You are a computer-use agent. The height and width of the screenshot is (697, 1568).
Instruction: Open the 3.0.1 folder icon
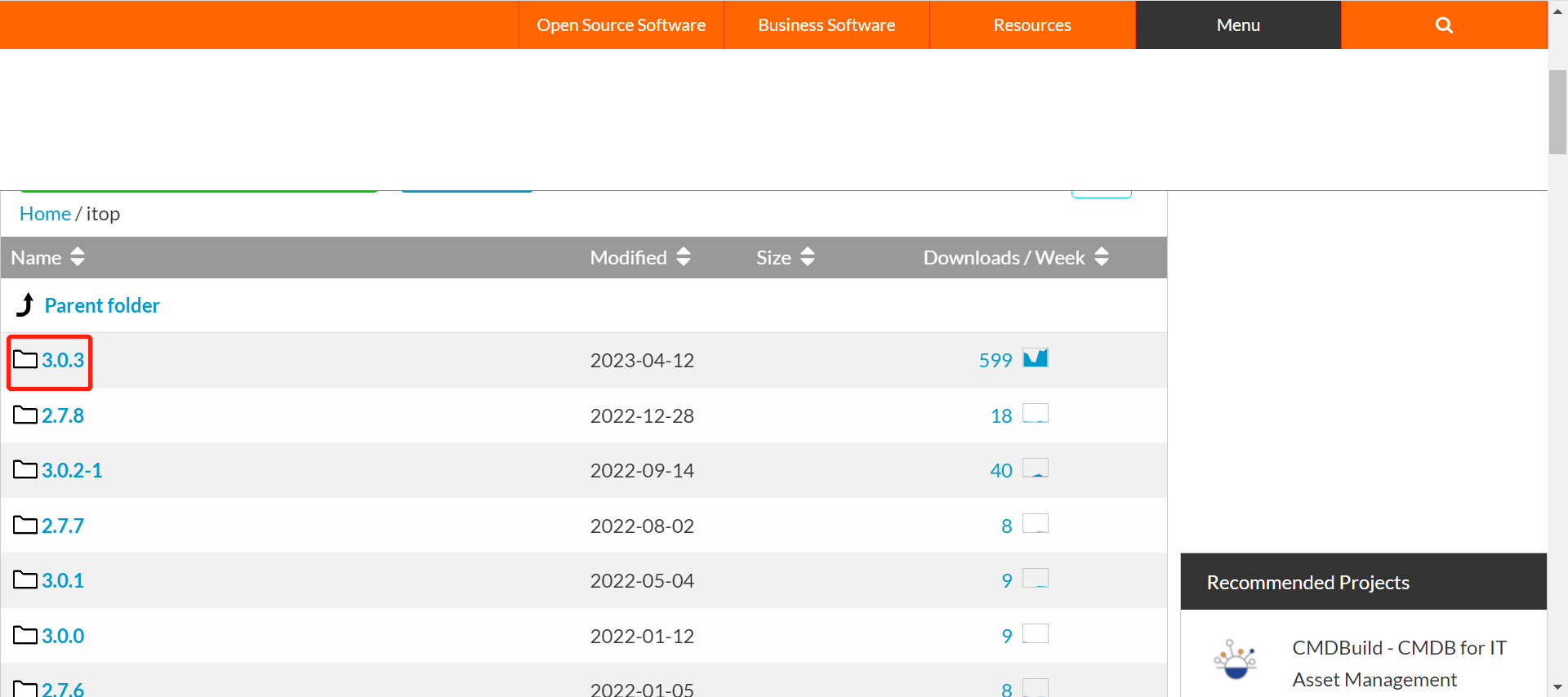pos(25,579)
